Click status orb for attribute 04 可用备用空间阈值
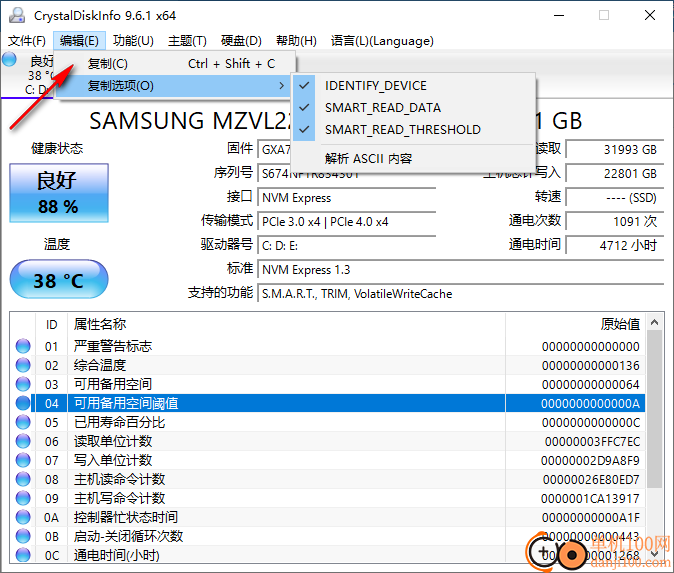 [23, 403]
